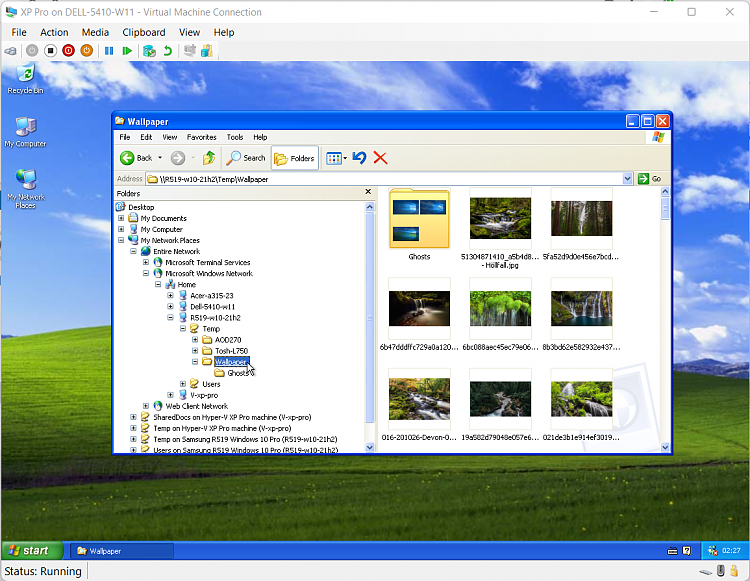
Task: Collapse the Entire Network node
Action: click(x=133, y=251)
